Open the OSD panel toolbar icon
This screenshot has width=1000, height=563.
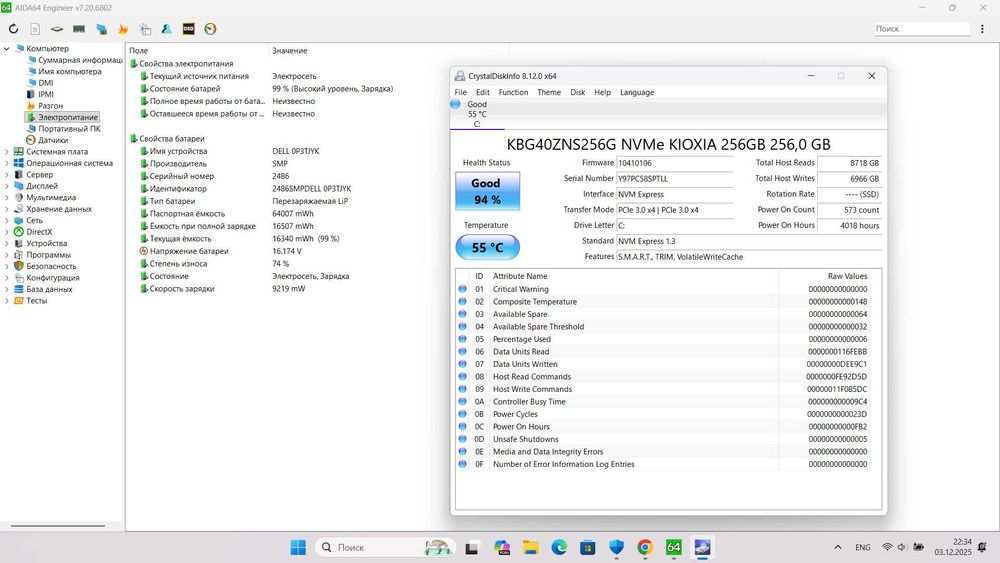pyautogui.click(x=188, y=29)
